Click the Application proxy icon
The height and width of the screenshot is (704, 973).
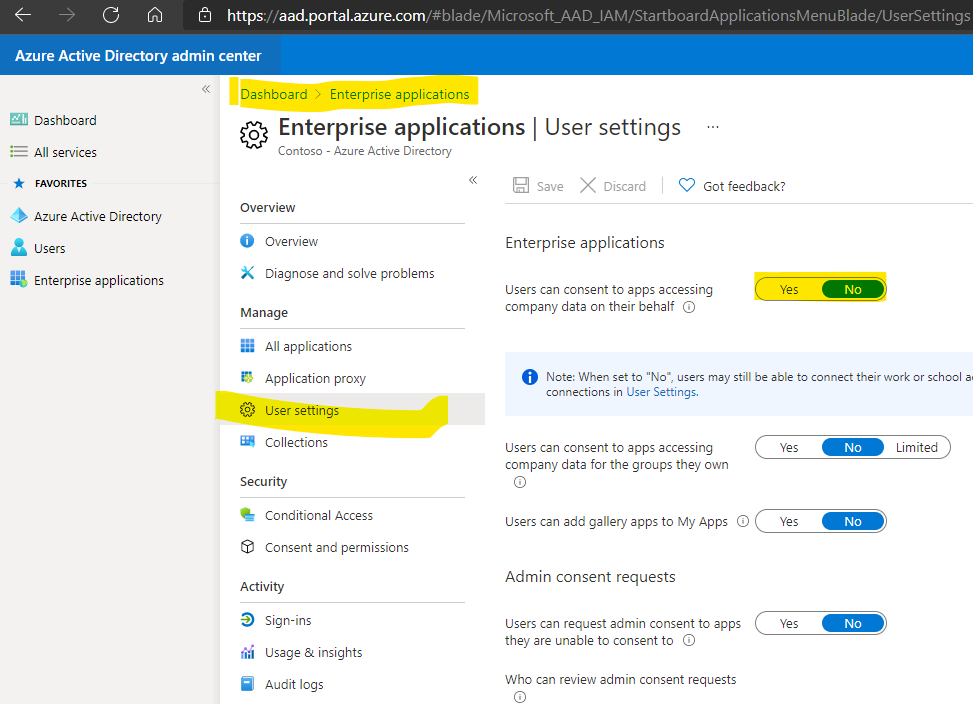pyautogui.click(x=247, y=378)
